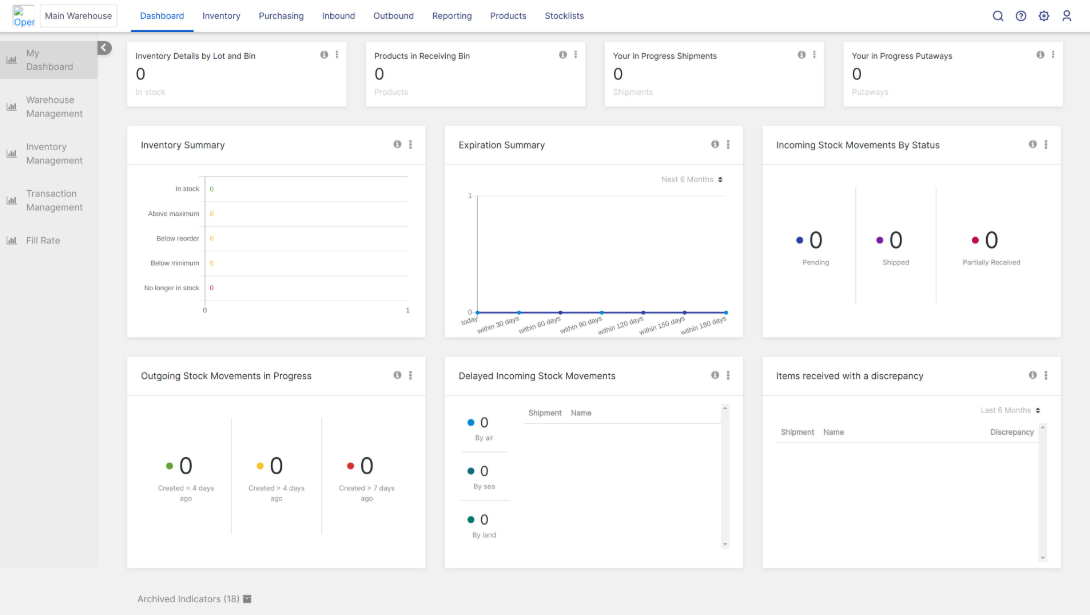Open the Main Warehouse location selector
This screenshot has height=615, width=1090.
(x=79, y=16)
